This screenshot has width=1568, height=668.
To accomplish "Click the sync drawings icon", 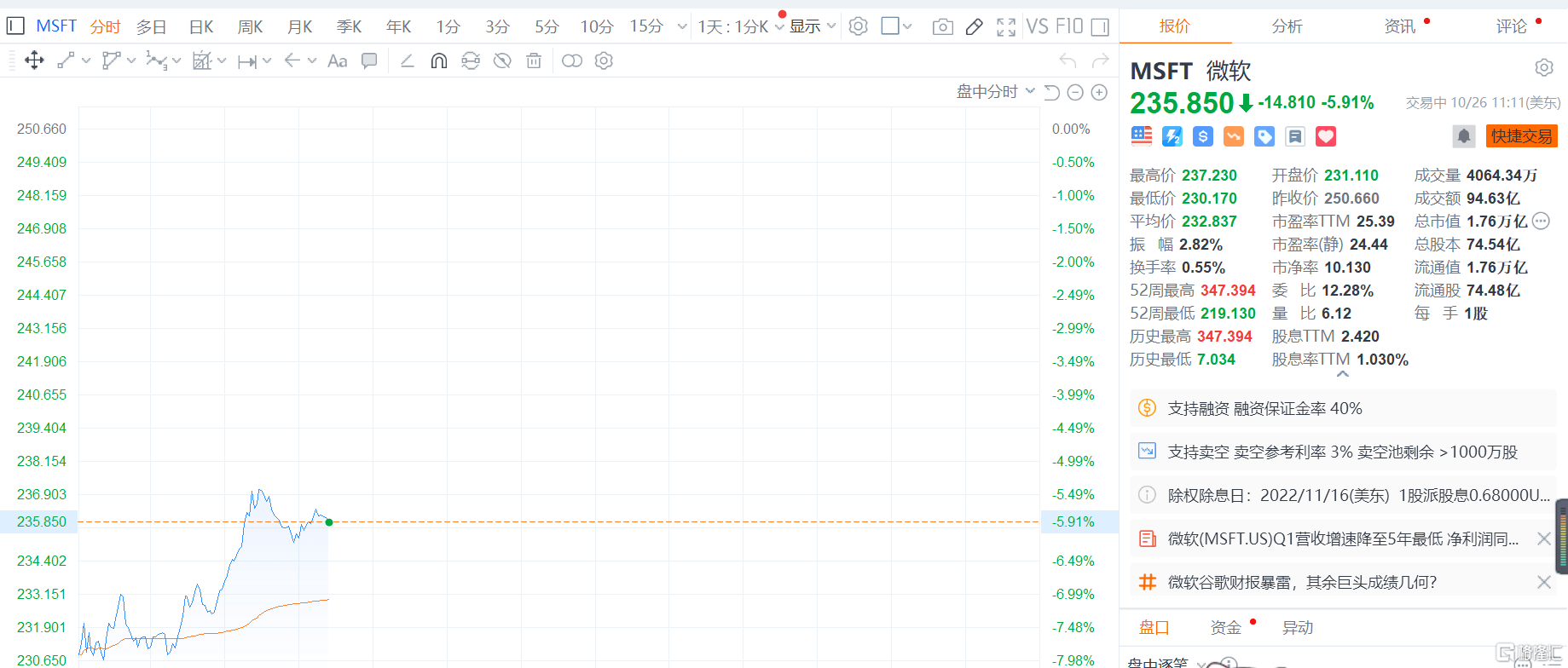I will click(x=471, y=60).
